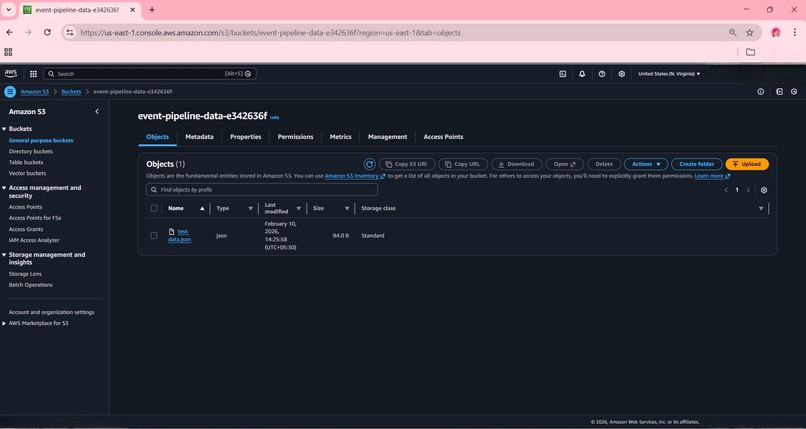Go to next page of objects
Viewport: 806px width, 429px height.
pyautogui.click(x=748, y=190)
